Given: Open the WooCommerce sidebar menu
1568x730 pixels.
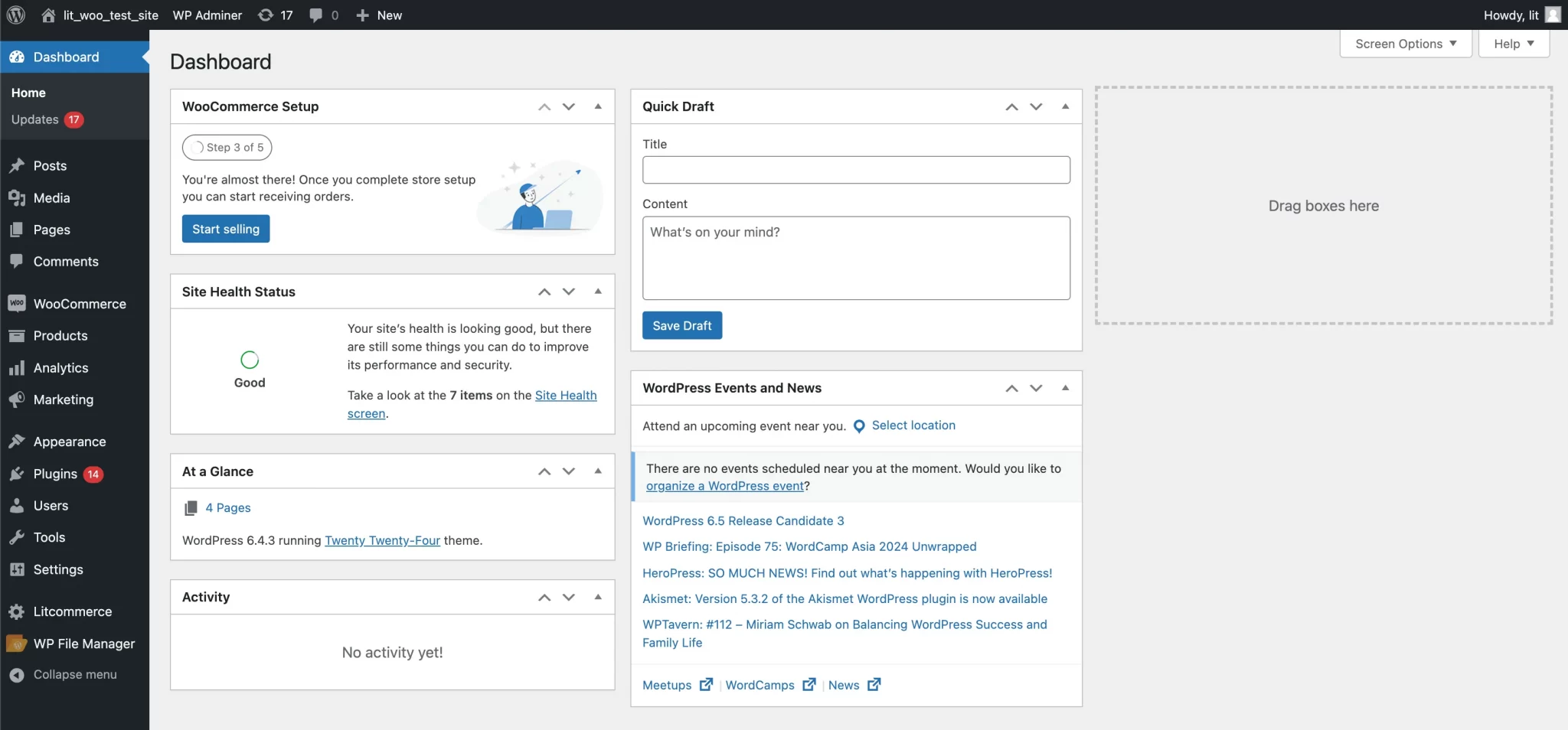Looking at the screenshot, I should 79,304.
